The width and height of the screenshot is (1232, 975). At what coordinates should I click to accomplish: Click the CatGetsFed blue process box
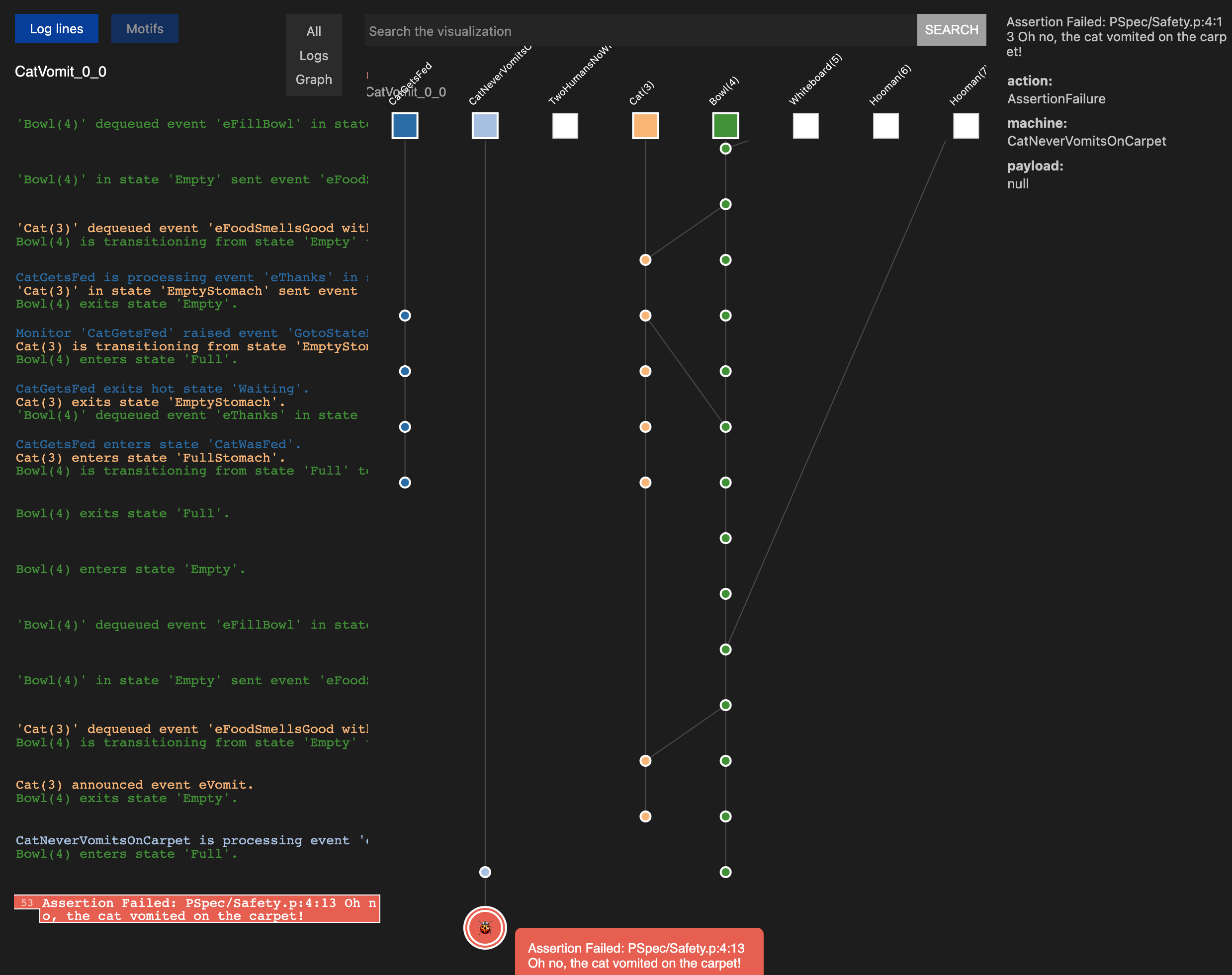coord(404,126)
